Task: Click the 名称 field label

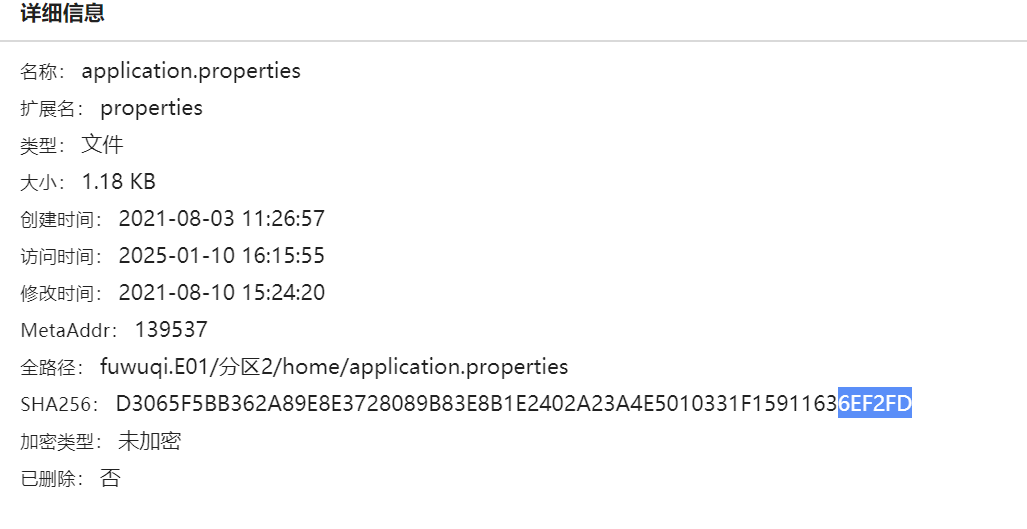Action: 41,72
